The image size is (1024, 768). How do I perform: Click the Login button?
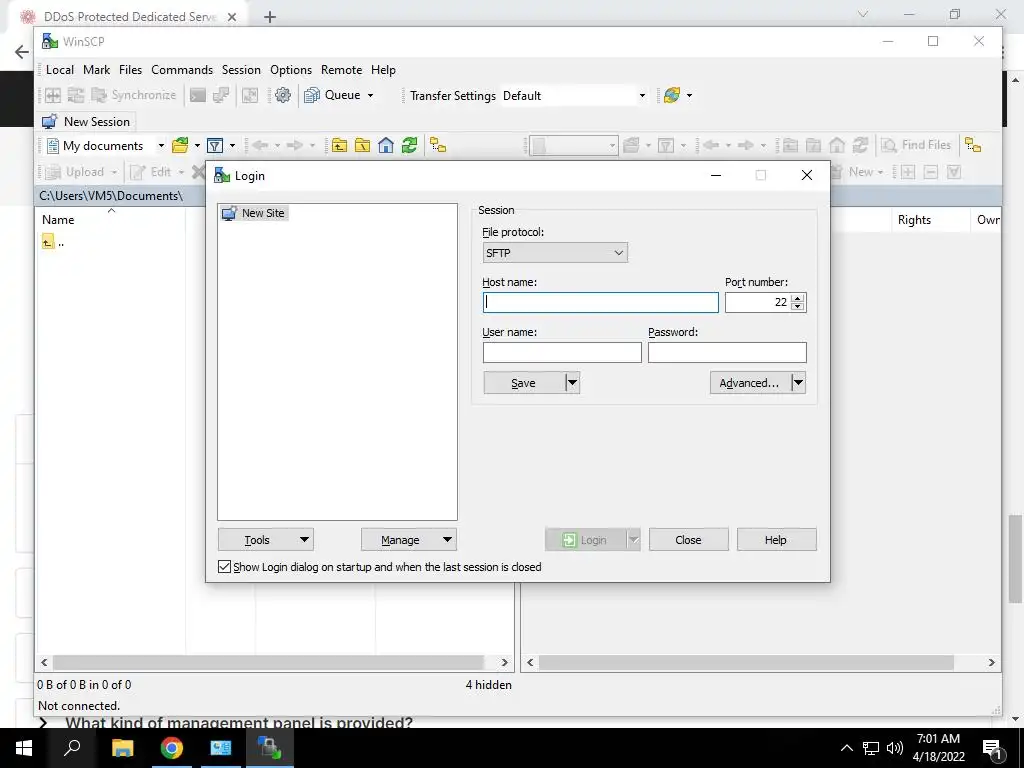click(586, 540)
